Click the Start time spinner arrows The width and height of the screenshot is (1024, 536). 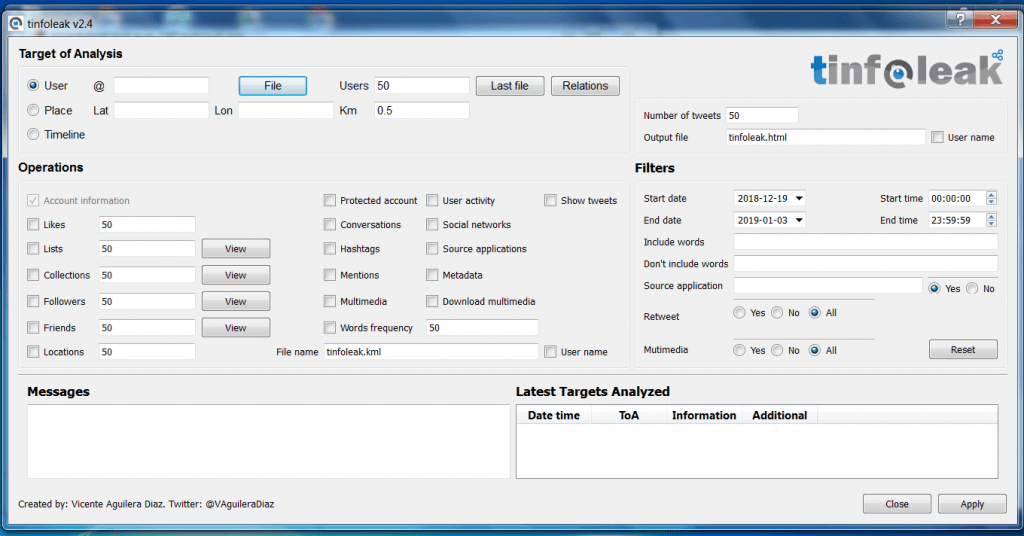[x=991, y=198]
